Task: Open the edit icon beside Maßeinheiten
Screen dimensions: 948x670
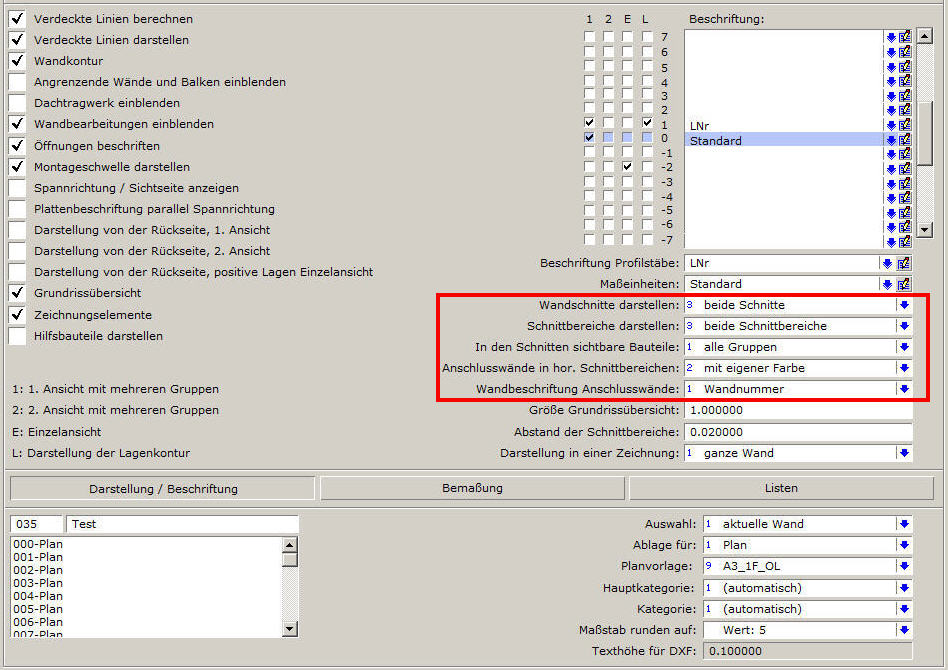Action: click(904, 284)
